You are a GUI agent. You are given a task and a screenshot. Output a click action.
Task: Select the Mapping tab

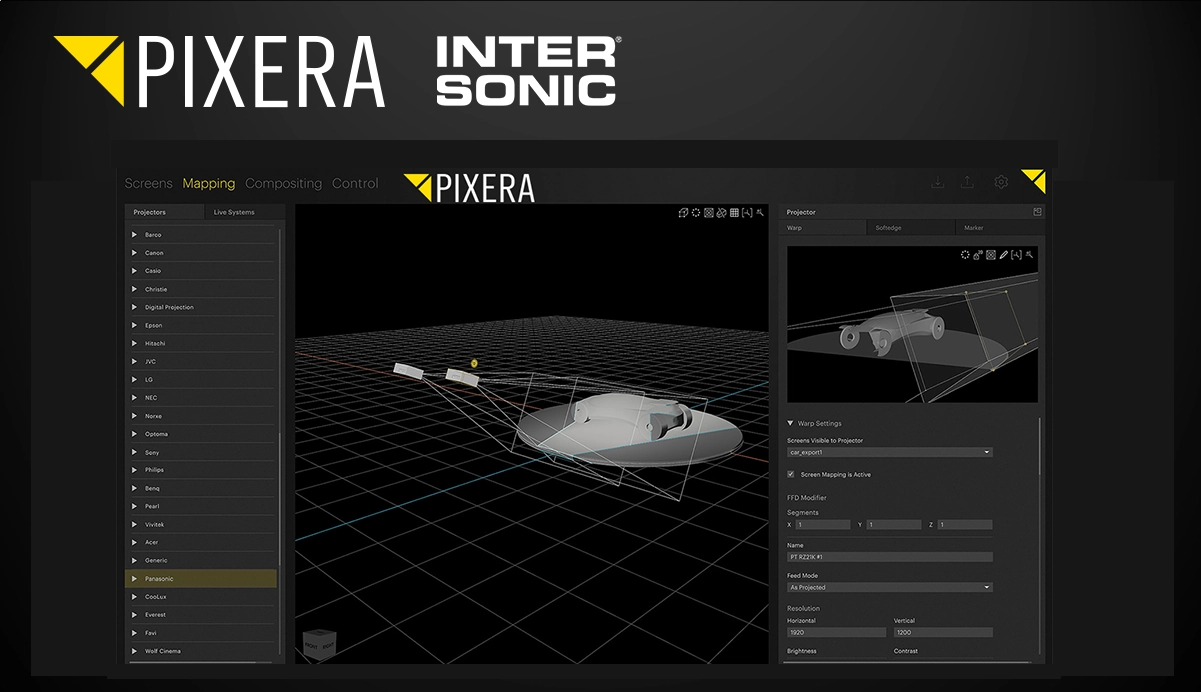pos(209,183)
